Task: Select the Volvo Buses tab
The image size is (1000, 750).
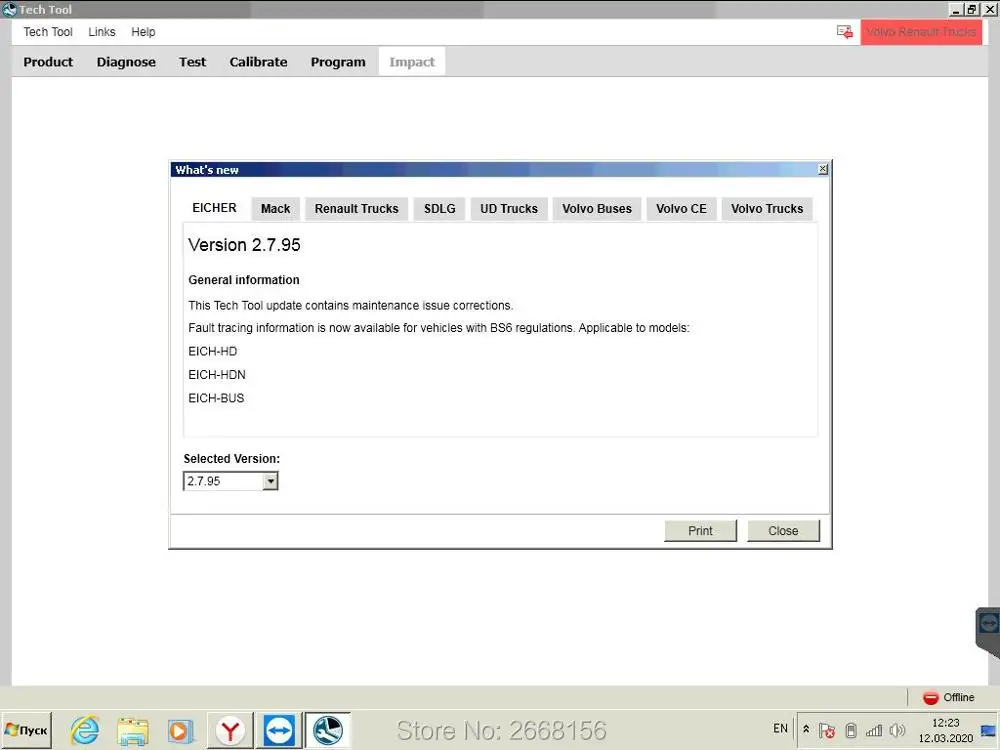Action: pos(596,209)
